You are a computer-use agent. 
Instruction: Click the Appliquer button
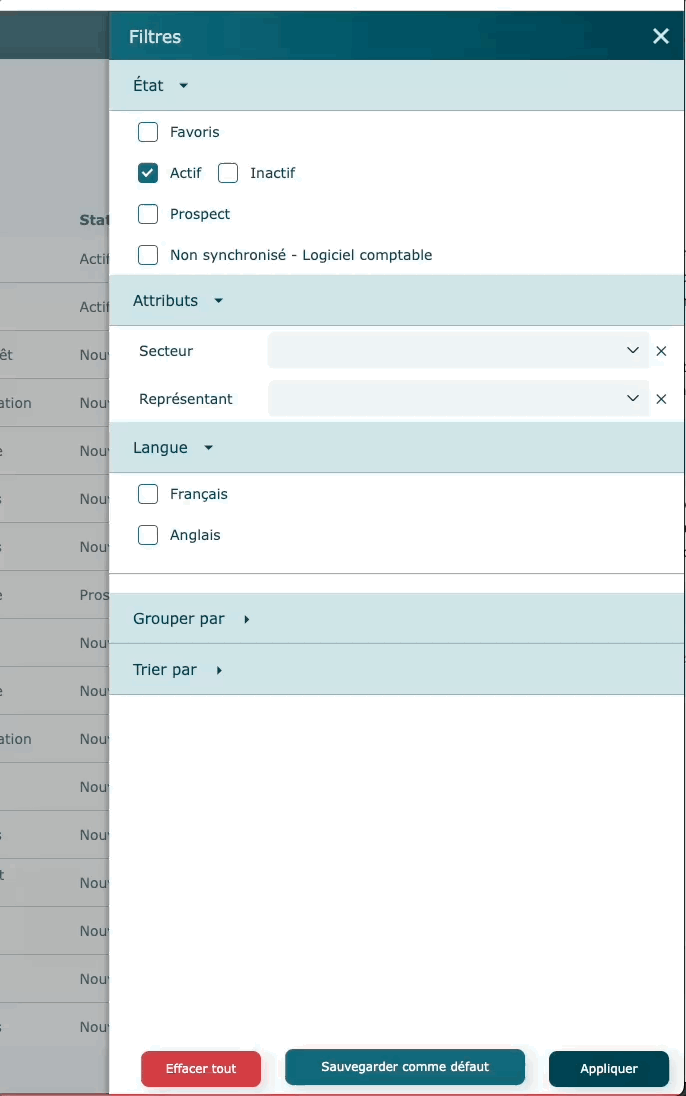[608, 1069]
